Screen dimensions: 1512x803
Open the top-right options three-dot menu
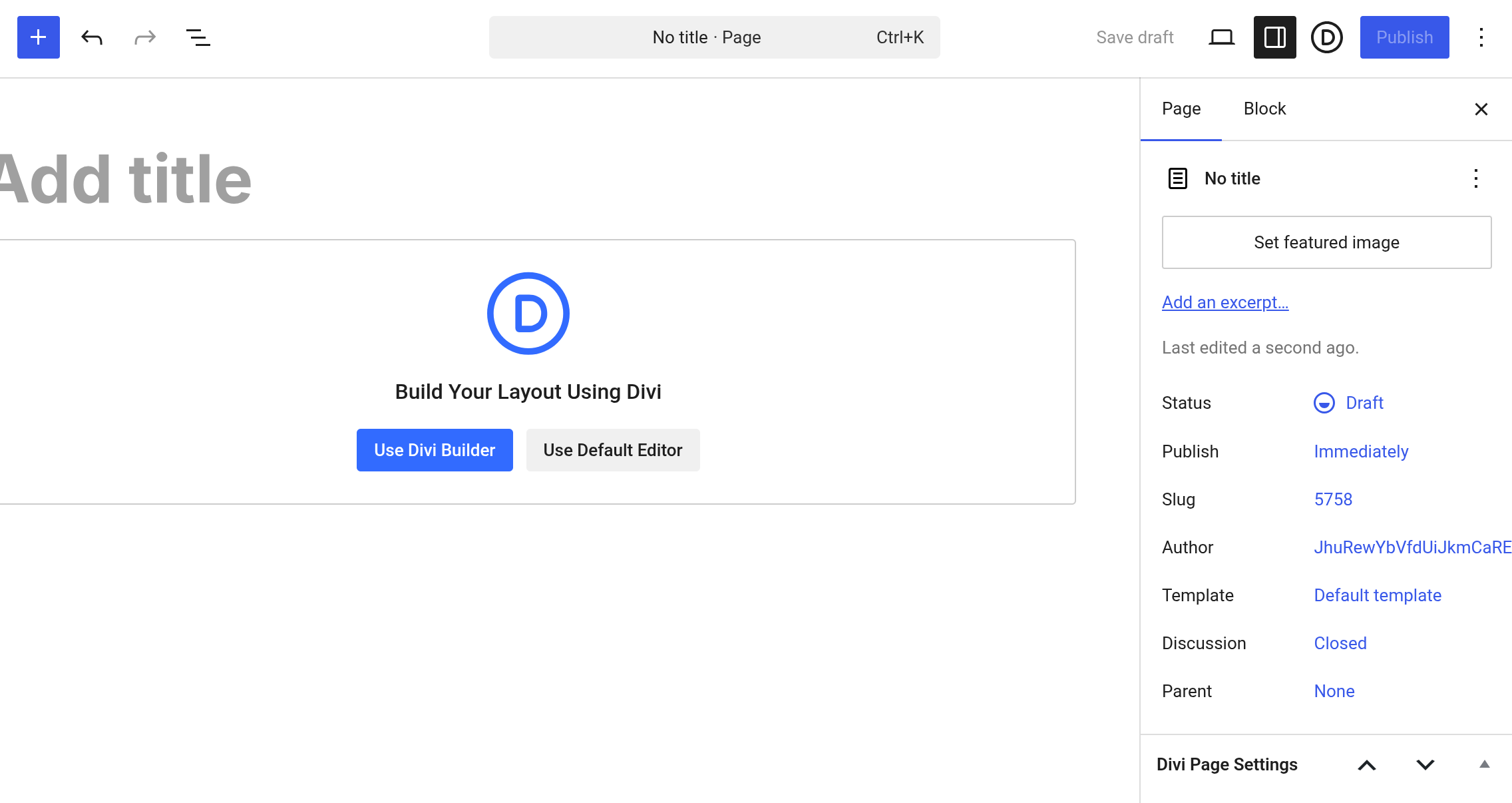(1481, 37)
